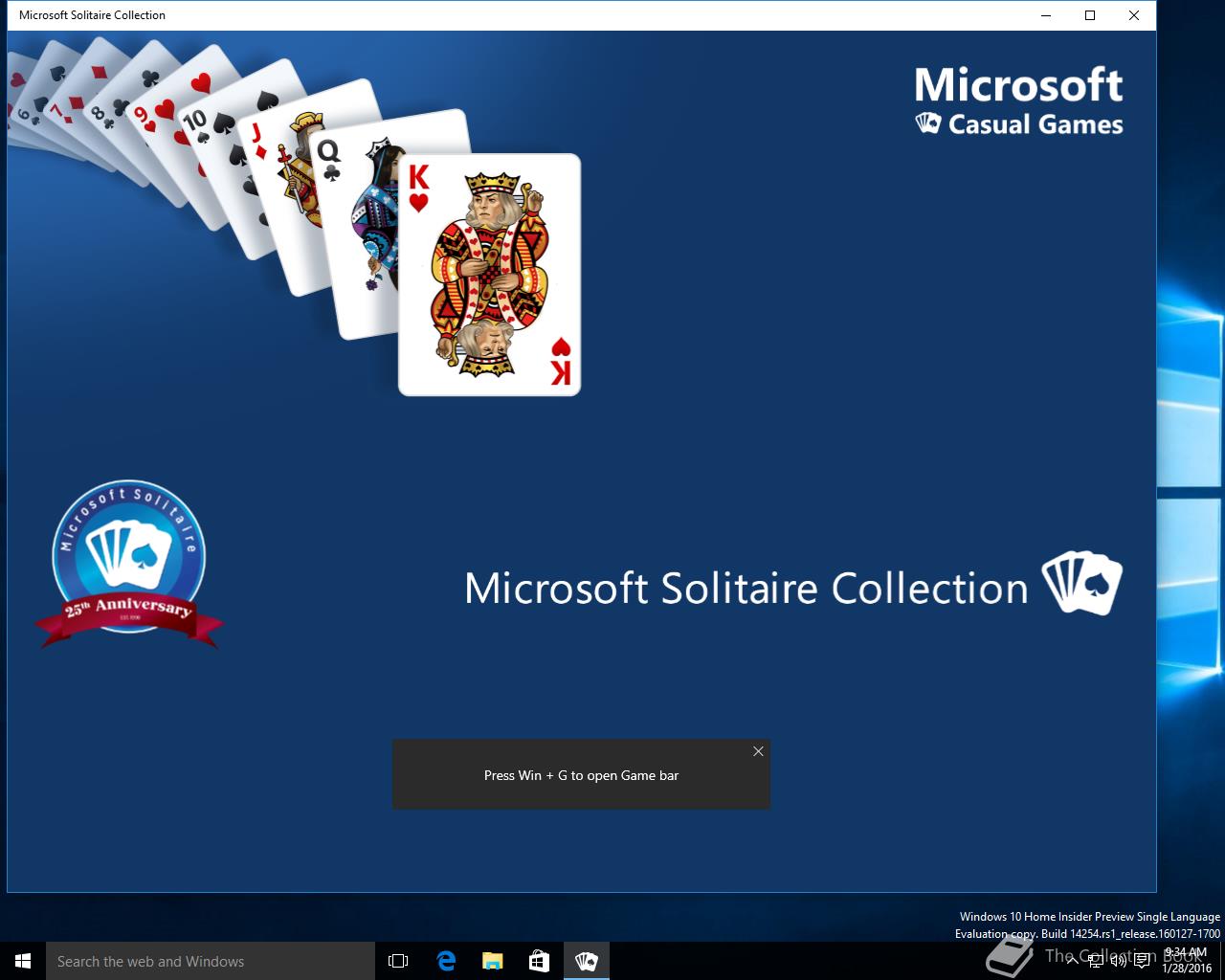
Task: Click the 25th Anniversary badge
Action: tap(129, 565)
